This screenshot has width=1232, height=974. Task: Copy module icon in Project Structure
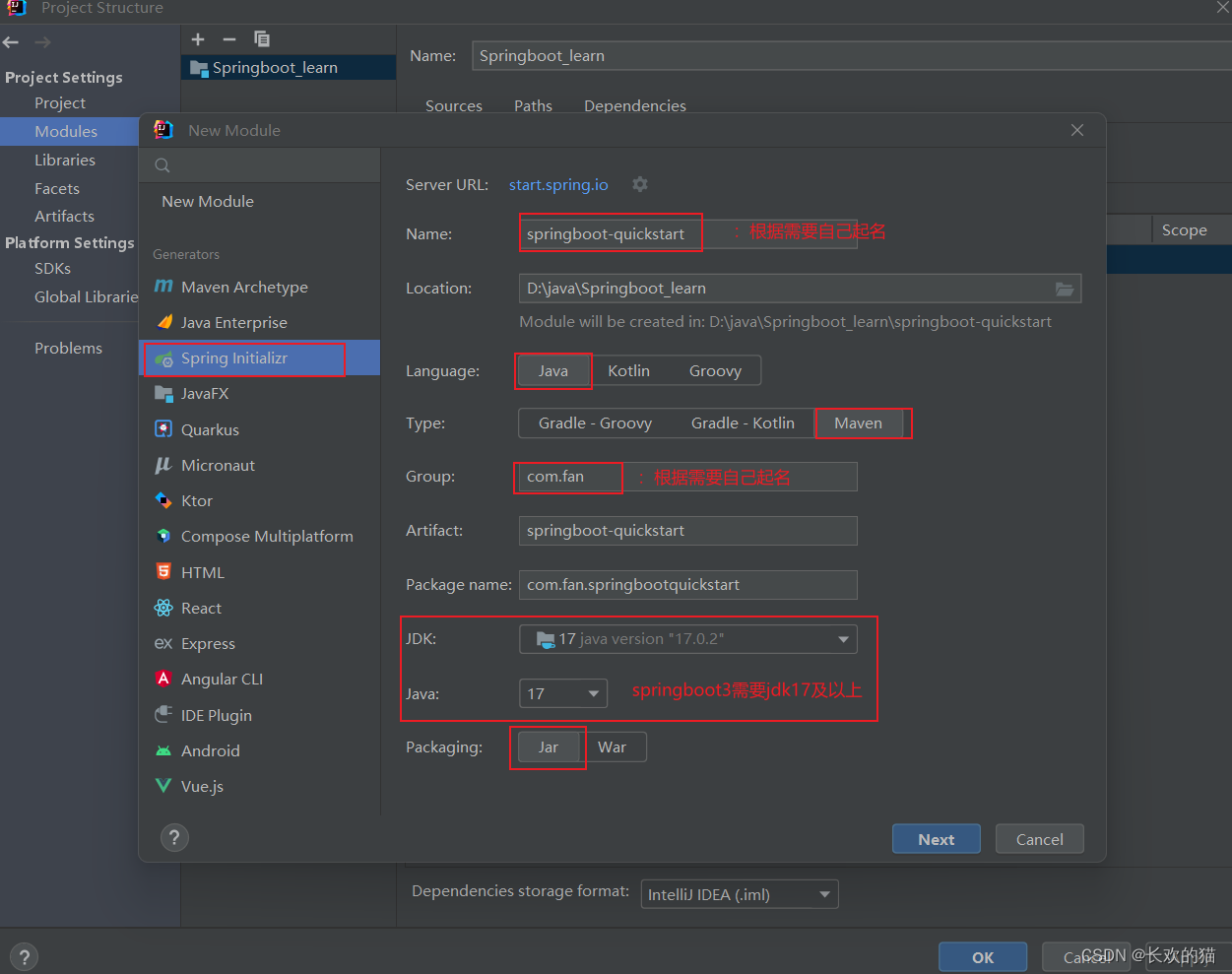[x=262, y=39]
